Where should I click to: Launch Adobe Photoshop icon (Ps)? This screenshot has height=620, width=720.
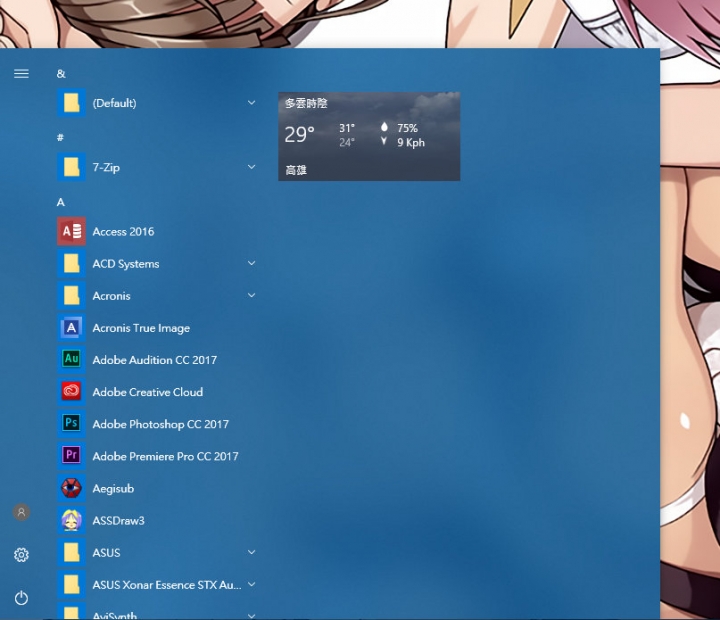[x=71, y=424]
